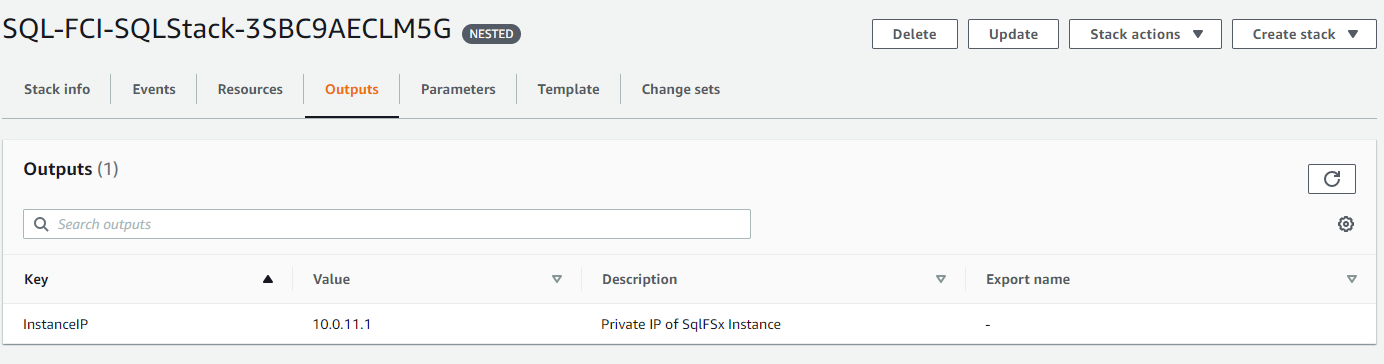Open the Change sets tab

[x=681, y=89]
